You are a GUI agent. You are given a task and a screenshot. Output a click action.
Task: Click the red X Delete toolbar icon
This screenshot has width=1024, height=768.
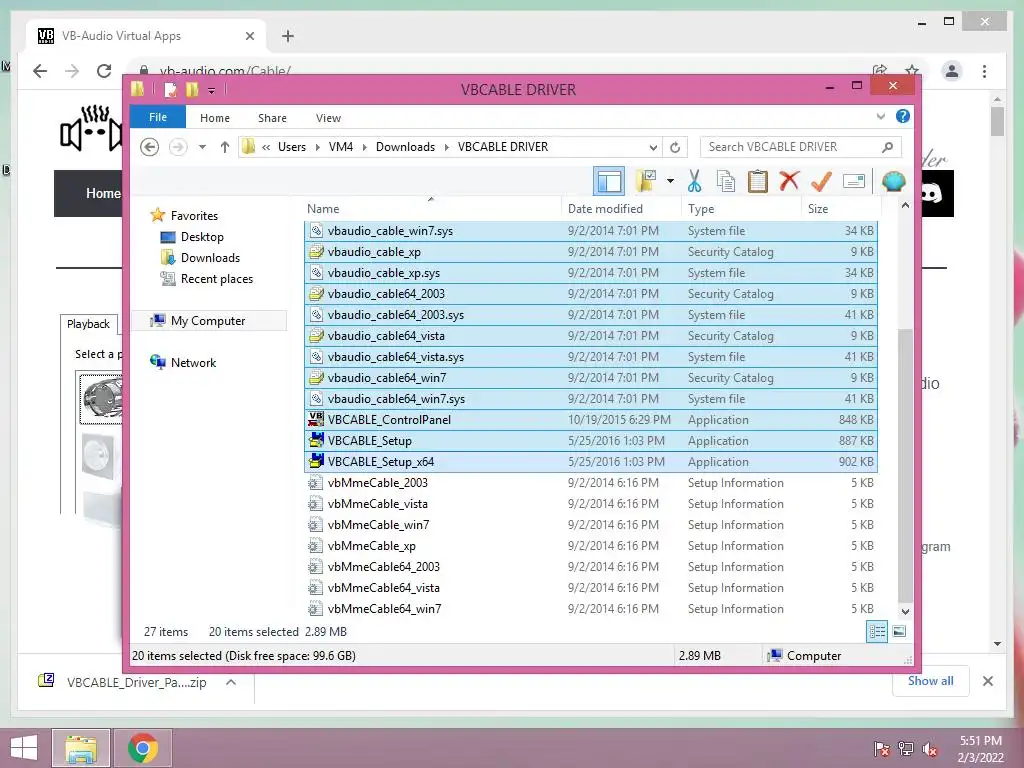click(x=789, y=181)
